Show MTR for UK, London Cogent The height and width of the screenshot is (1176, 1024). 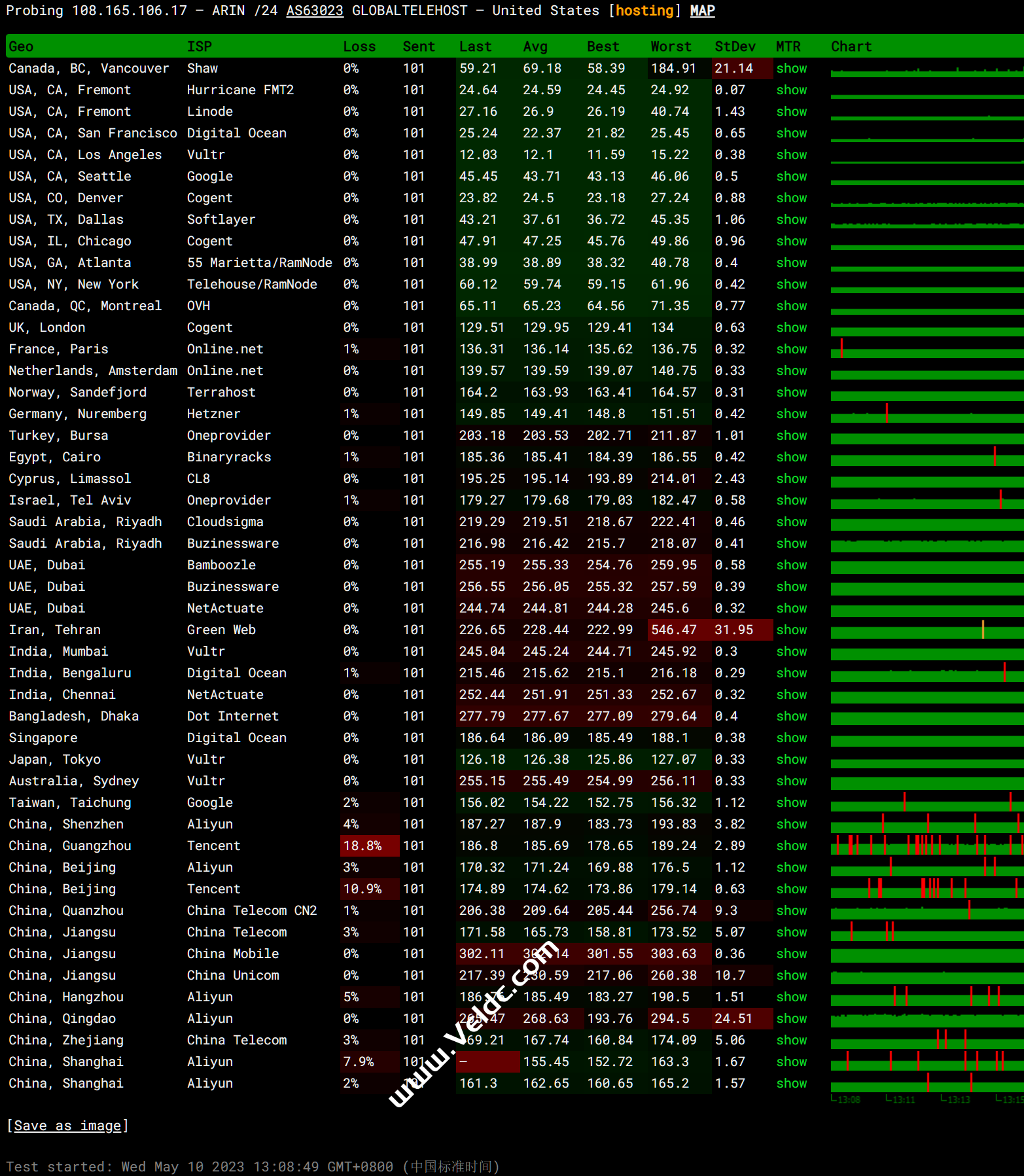pyautogui.click(x=791, y=327)
